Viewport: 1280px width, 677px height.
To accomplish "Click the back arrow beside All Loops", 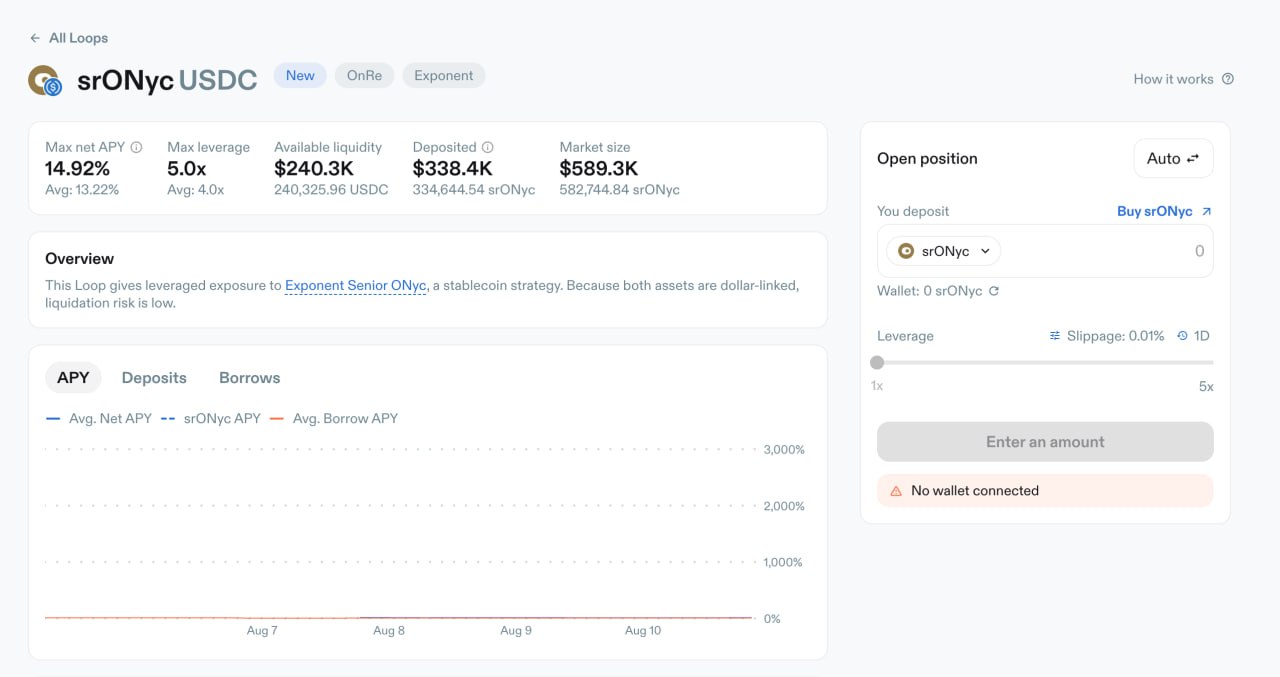I will (35, 38).
